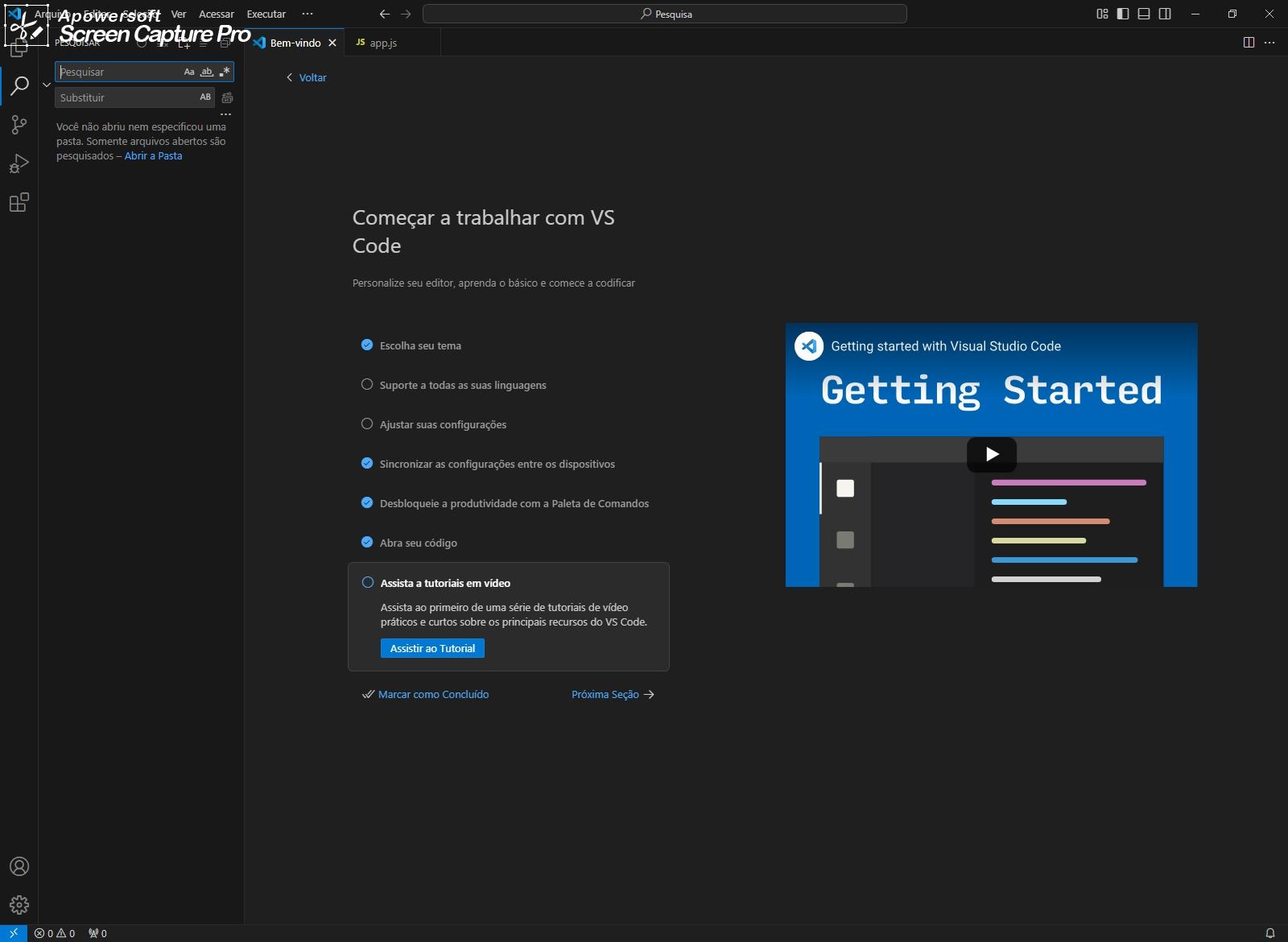This screenshot has height=942, width=1288.
Task: Open the Getting started video title link
Action: 946,346
